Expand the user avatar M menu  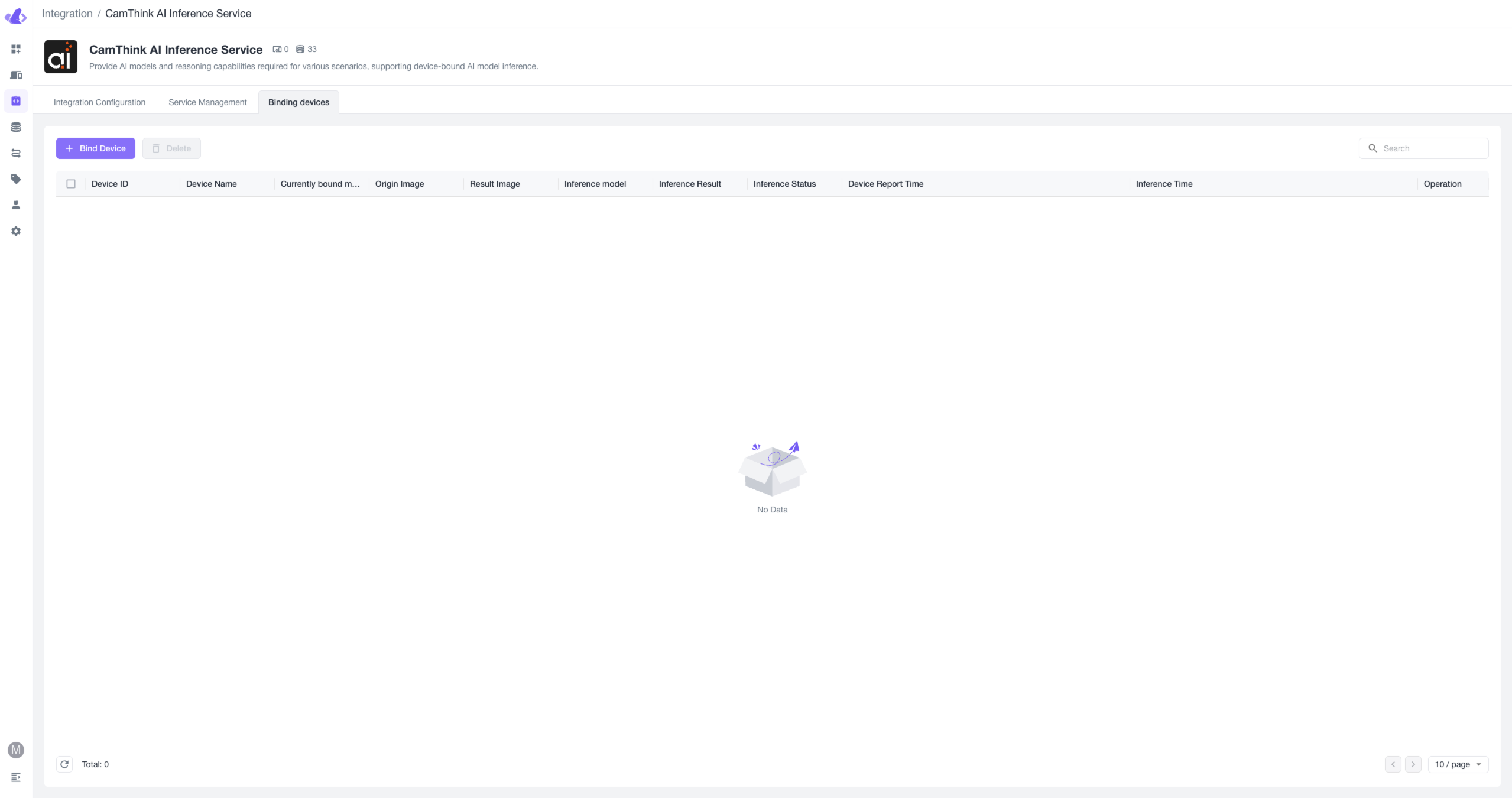(16, 750)
